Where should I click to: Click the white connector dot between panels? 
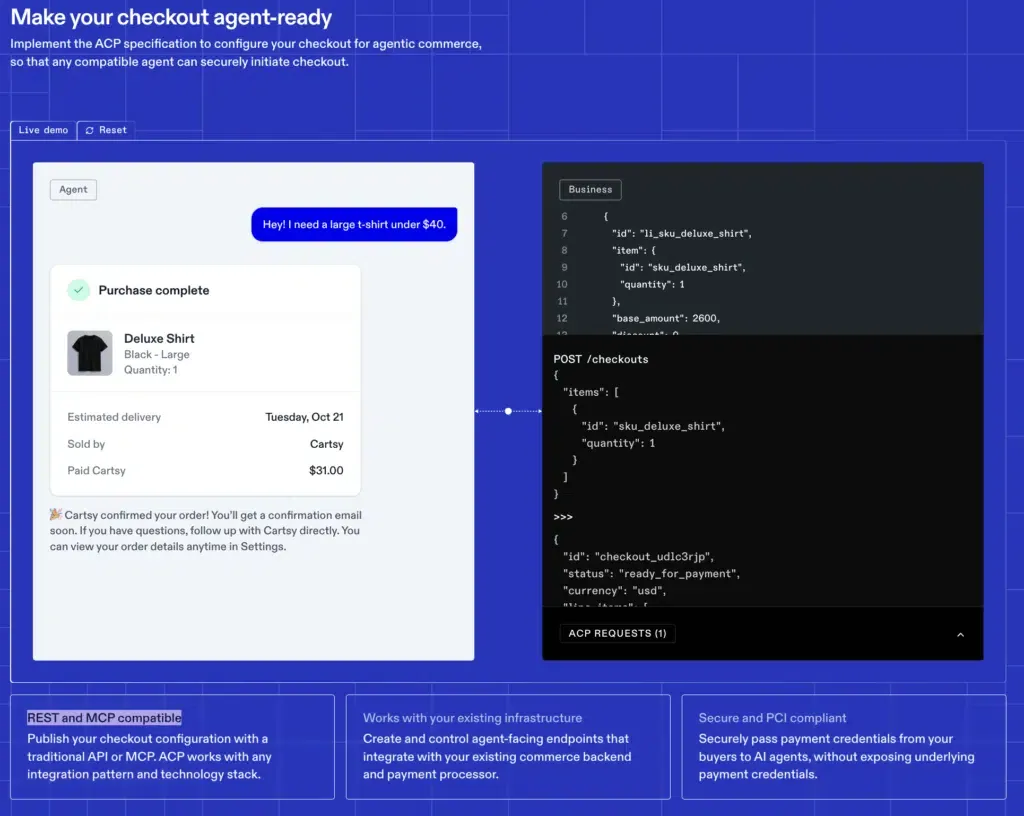coord(508,411)
